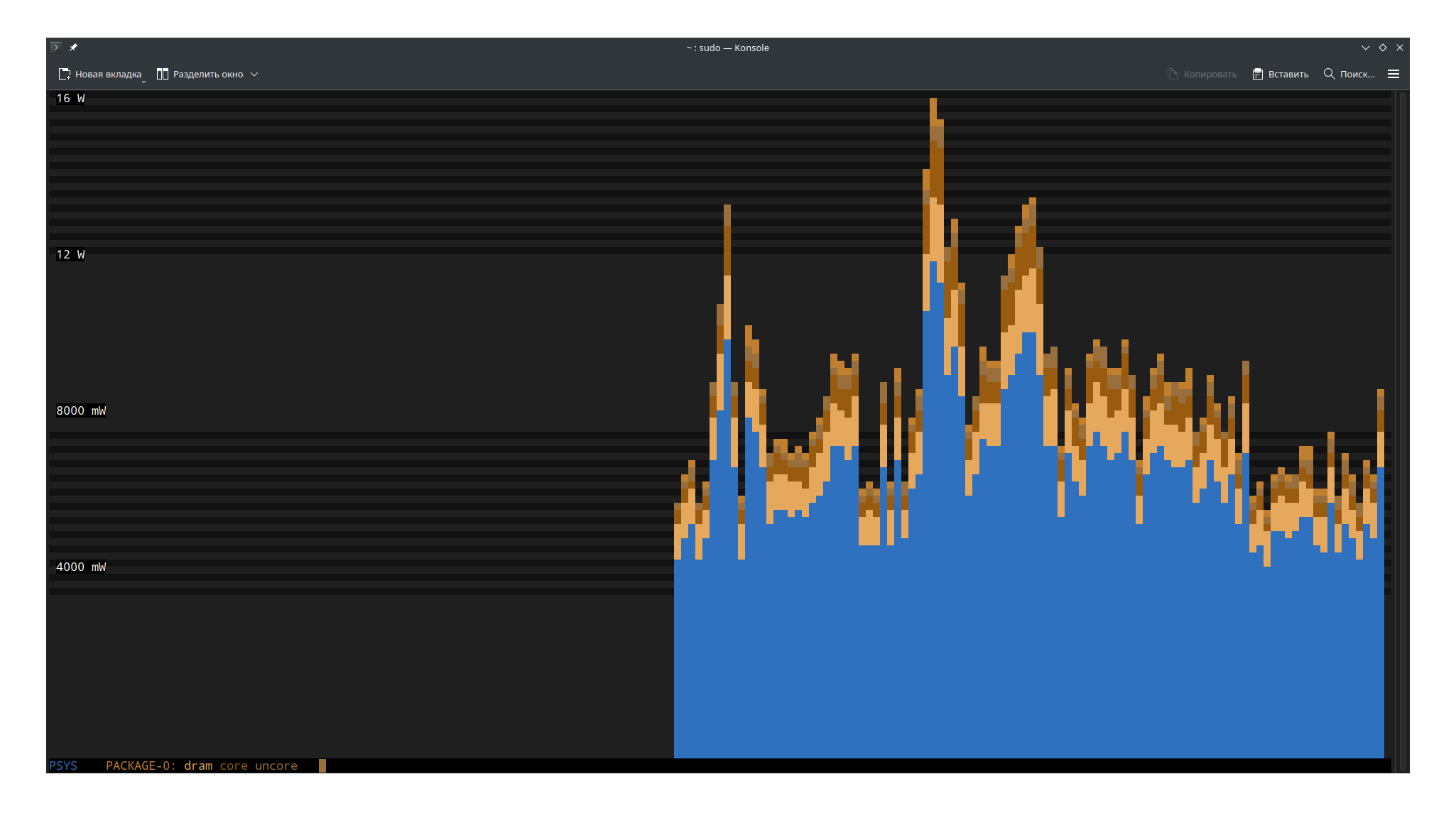1456x828 pixels.
Task: Minimize the Konsole window
Action: coord(1365,48)
